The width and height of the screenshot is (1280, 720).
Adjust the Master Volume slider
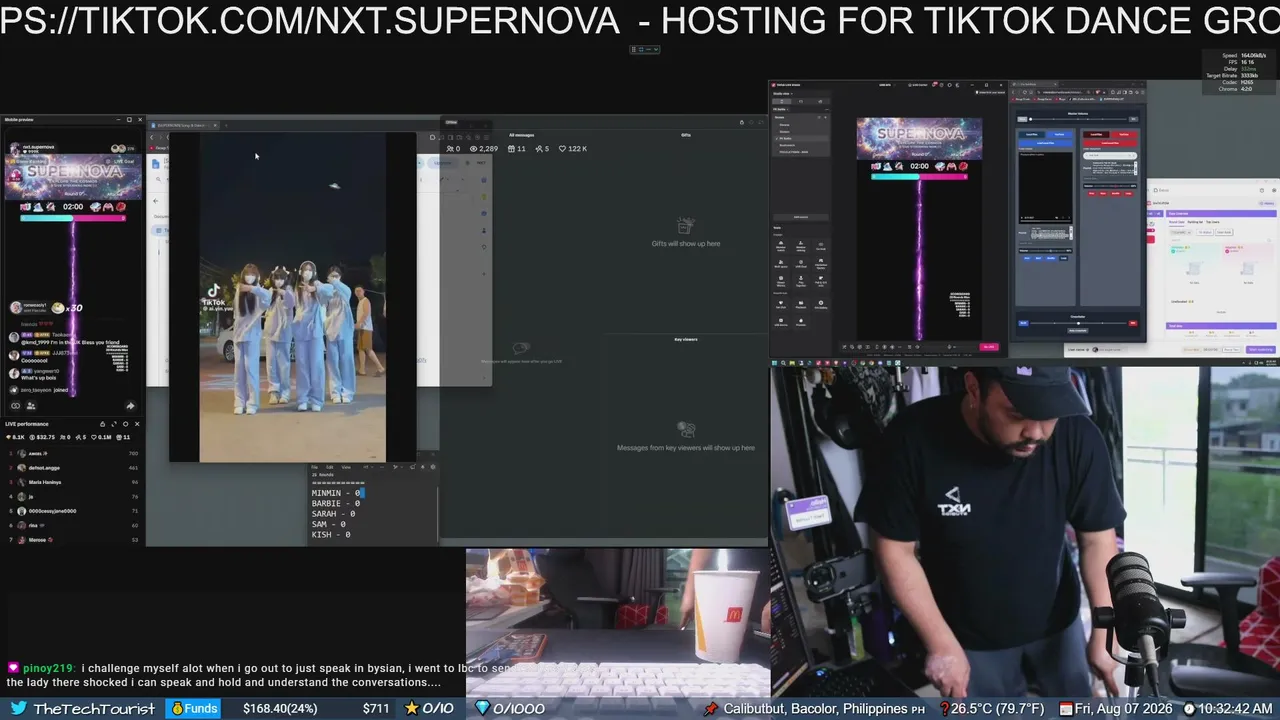1078,119
